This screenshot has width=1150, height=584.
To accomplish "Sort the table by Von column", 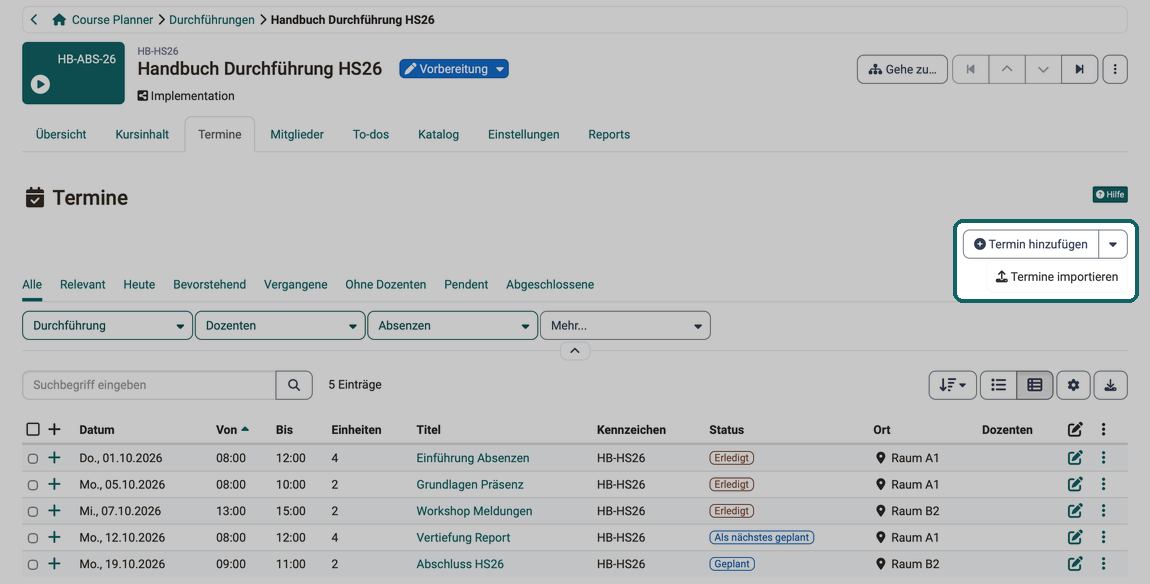I will 232,430.
